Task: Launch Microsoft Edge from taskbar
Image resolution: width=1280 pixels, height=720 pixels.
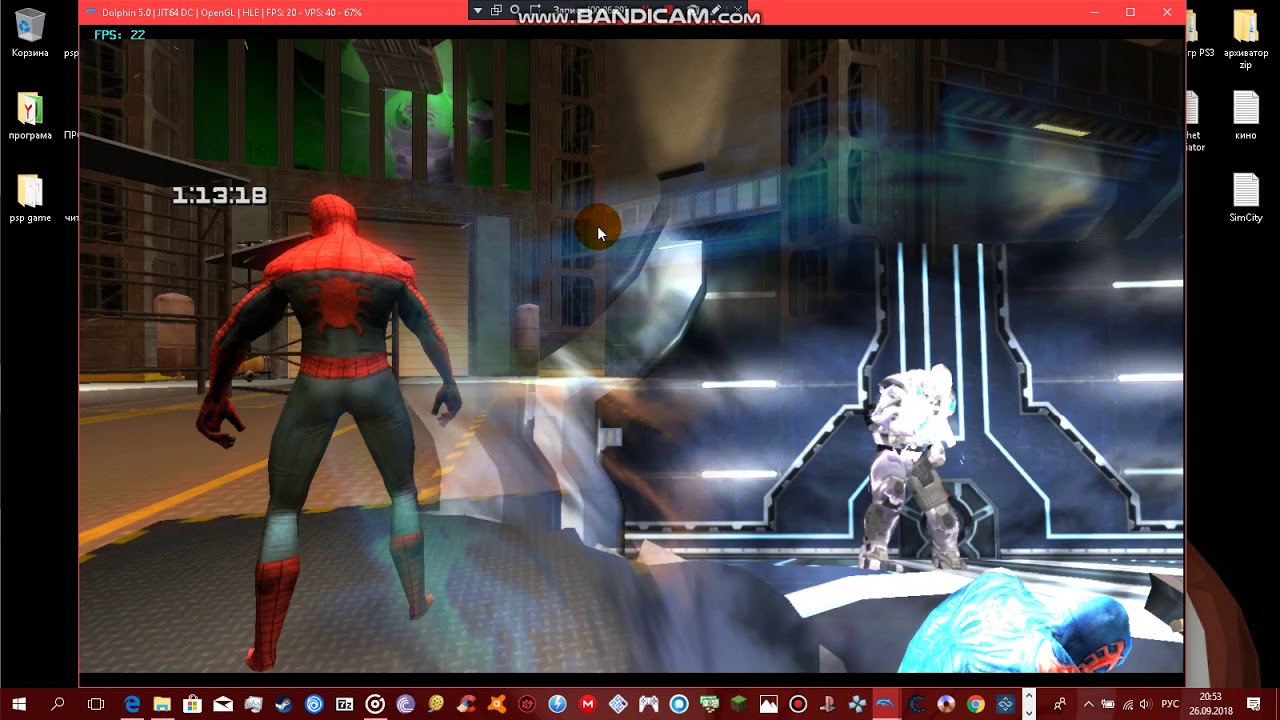Action: coord(132,704)
